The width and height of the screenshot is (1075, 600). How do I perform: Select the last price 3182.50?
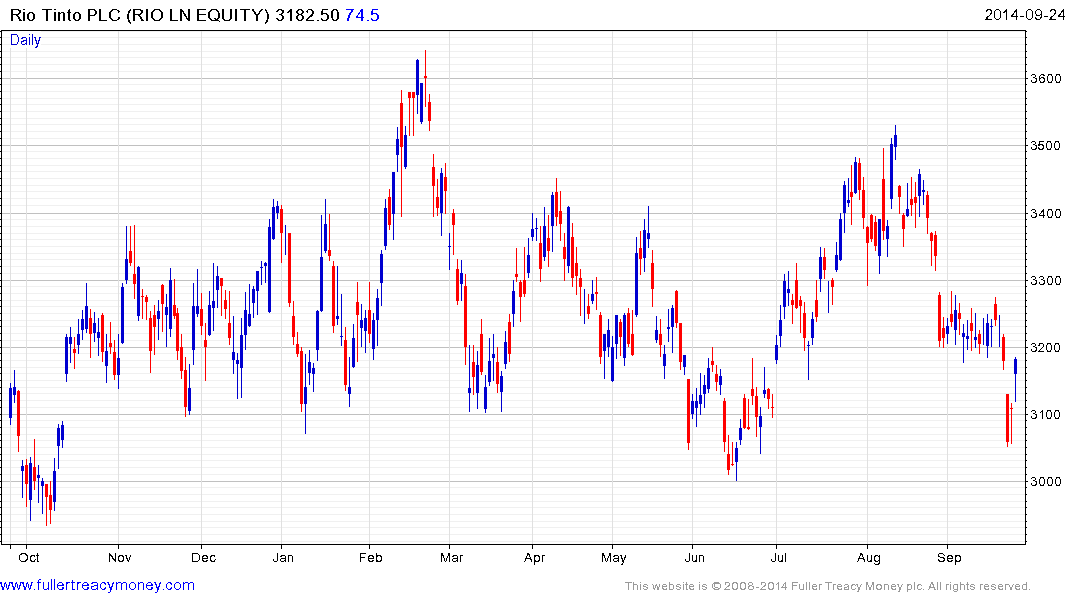(307, 15)
